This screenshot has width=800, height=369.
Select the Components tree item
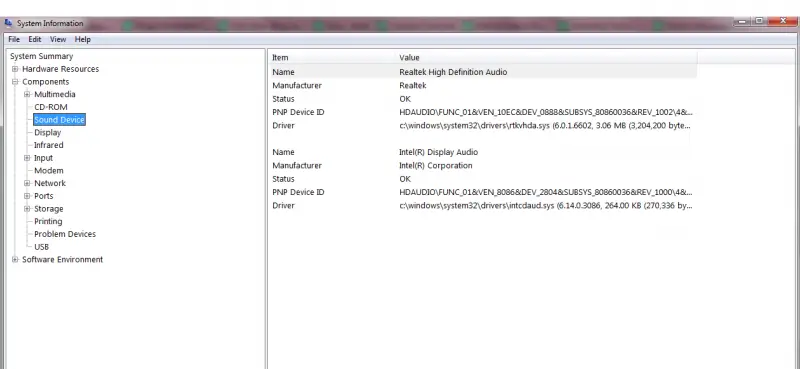click(45, 82)
